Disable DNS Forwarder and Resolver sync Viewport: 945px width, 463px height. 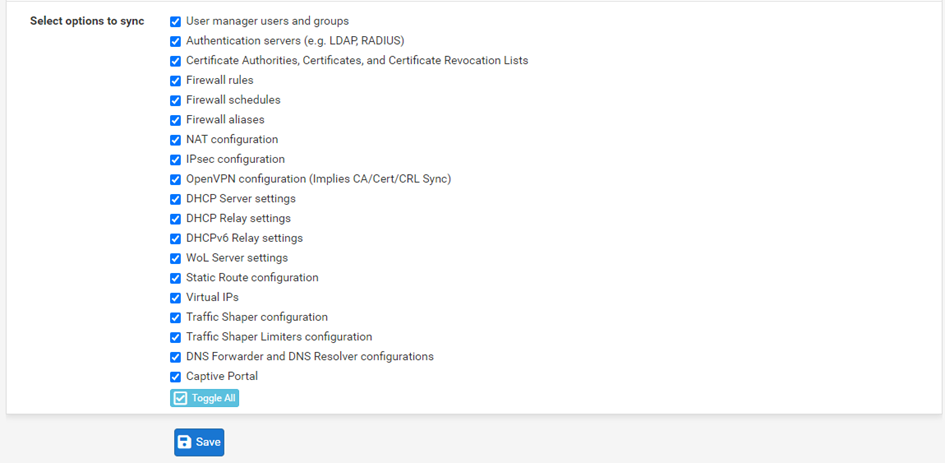tap(175, 357)
